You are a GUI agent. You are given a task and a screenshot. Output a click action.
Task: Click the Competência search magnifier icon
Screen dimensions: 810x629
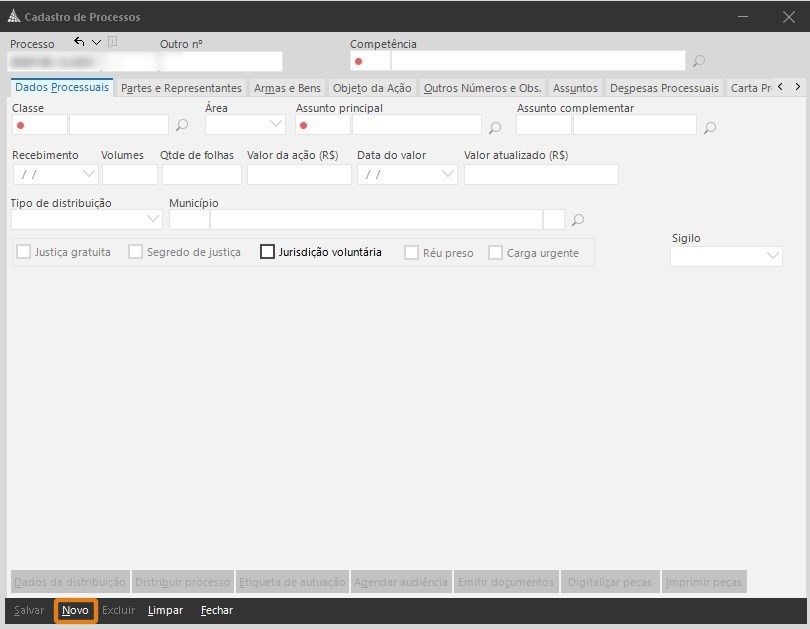[699, 61]
